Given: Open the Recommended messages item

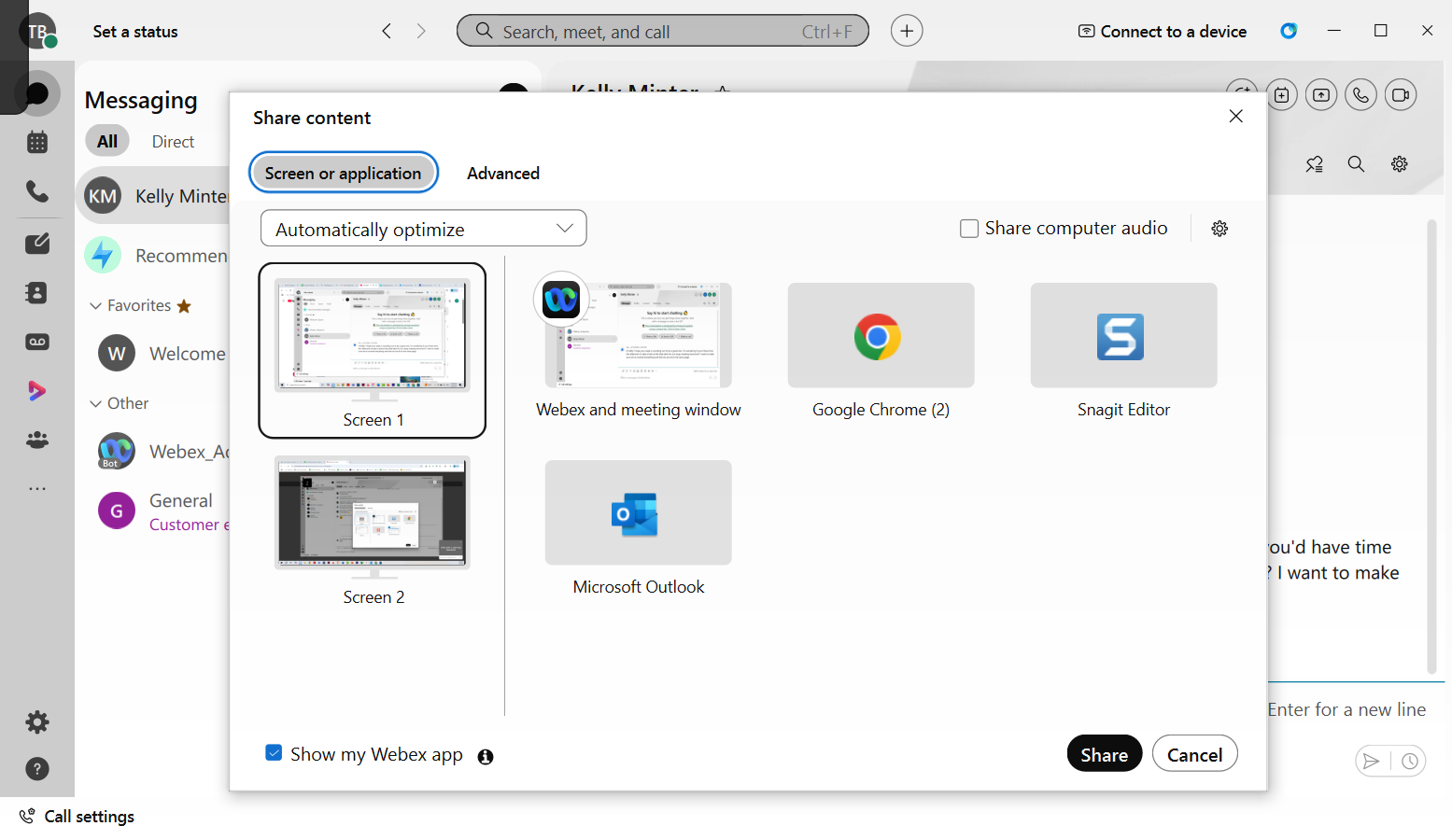Looking at the screenshot, I should [x=156, y=256].
